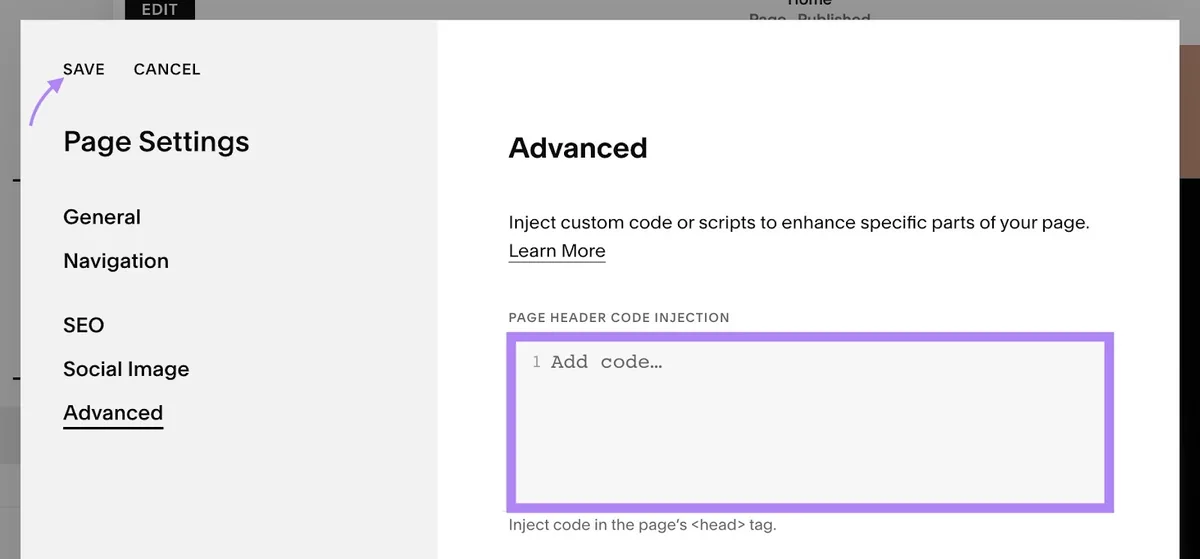Click the 'PAGE HEADER CODE INJECTION' label

tap(619, 317)
